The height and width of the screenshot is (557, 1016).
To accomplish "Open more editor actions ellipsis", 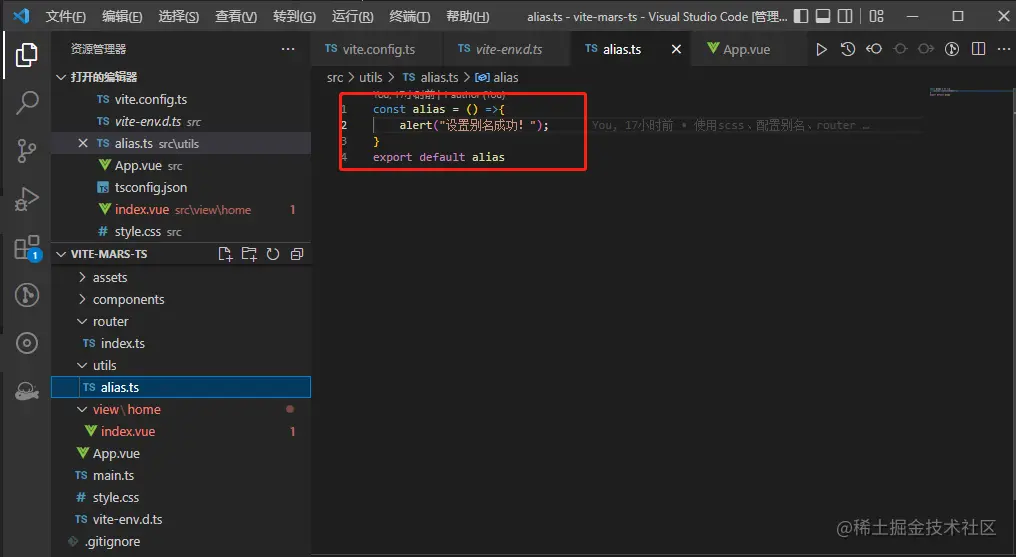I will tap(1004, 49).
